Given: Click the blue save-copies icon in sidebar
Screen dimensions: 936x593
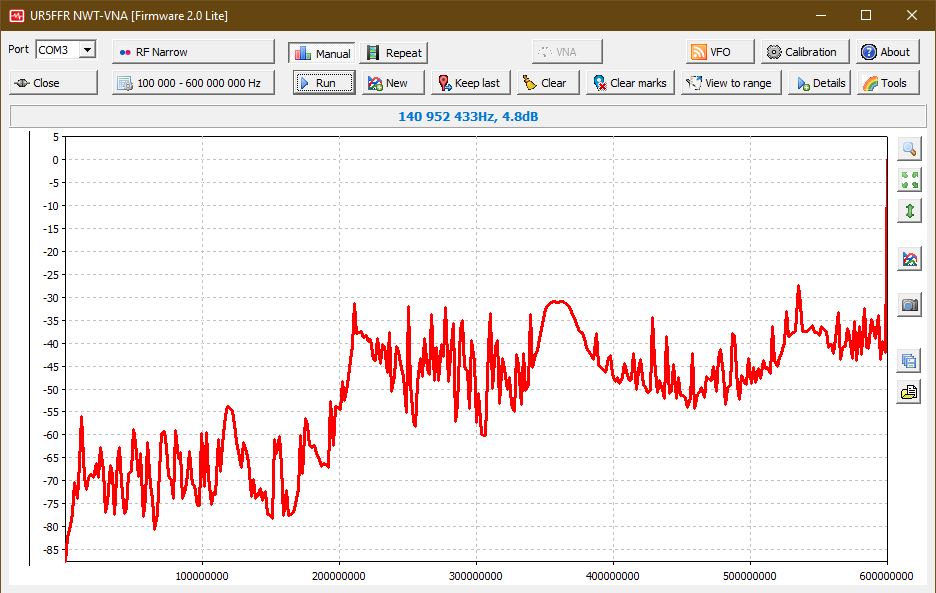Looking at the screenshot, I should (x=909, y=361).
